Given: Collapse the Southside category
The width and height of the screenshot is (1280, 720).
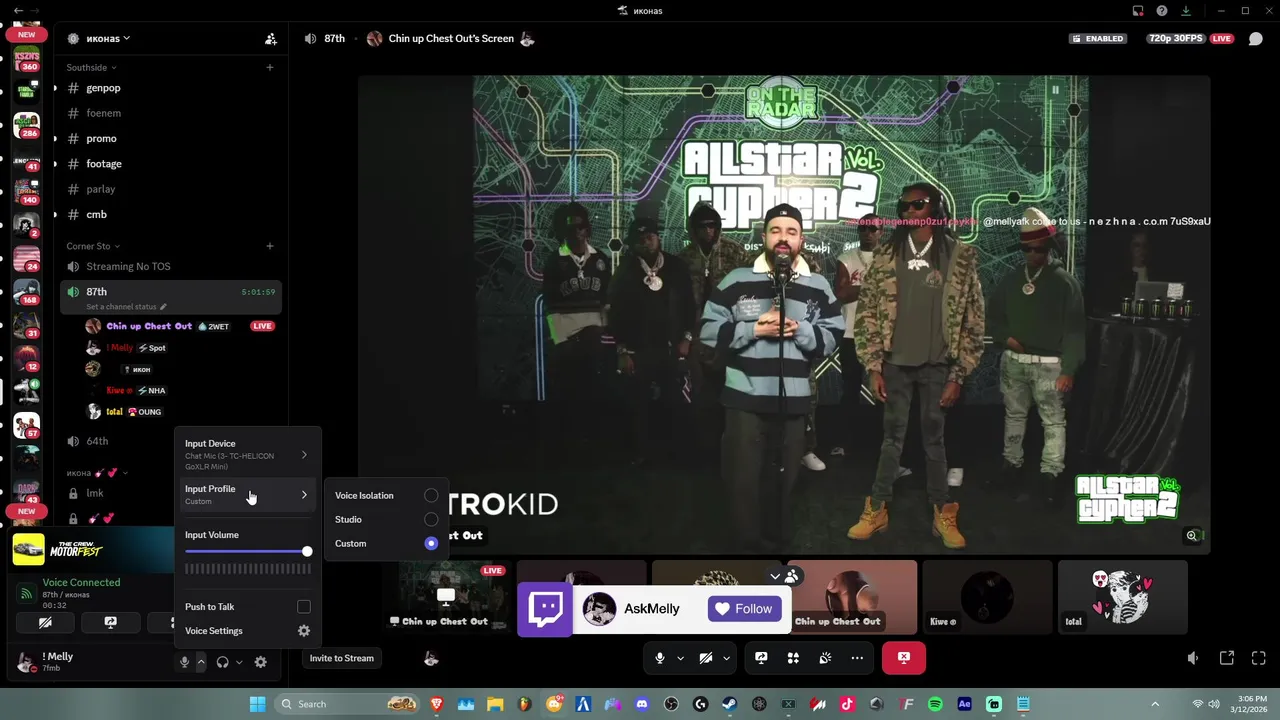Looking at the screenshot, I should [x=91, y=67].
